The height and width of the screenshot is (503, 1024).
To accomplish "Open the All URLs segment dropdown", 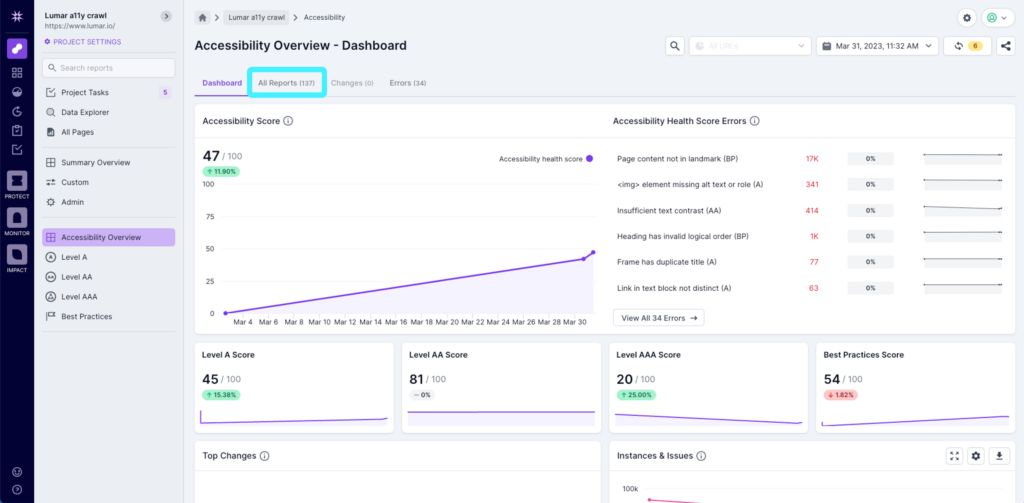I will click(750, 46).
